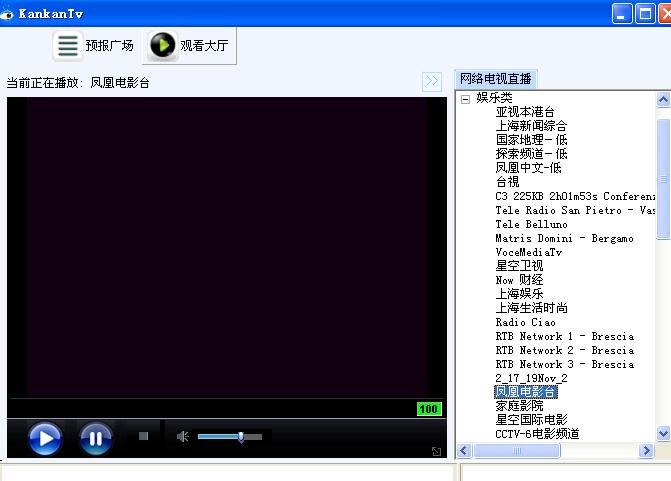
Task: Click the black video display area
Action: [227, 247]
